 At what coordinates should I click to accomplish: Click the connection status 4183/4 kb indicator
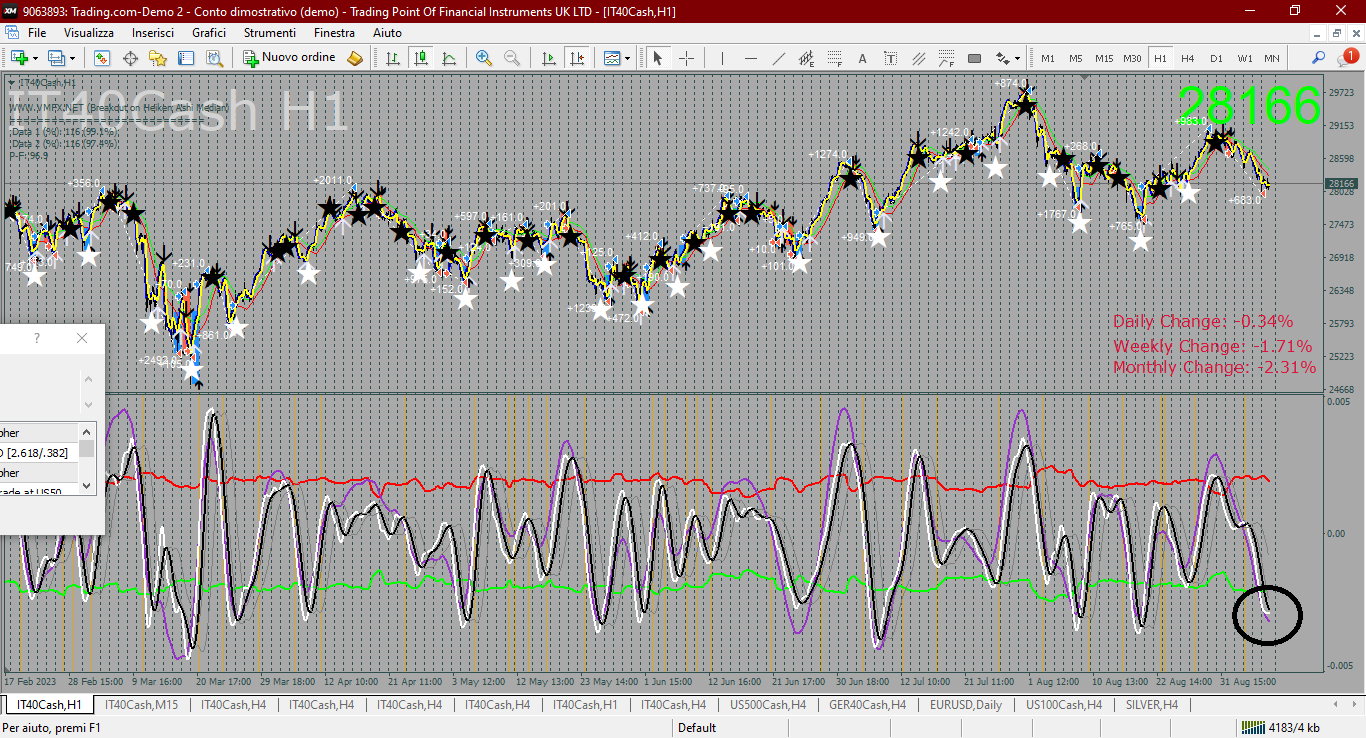(1280, 728)
